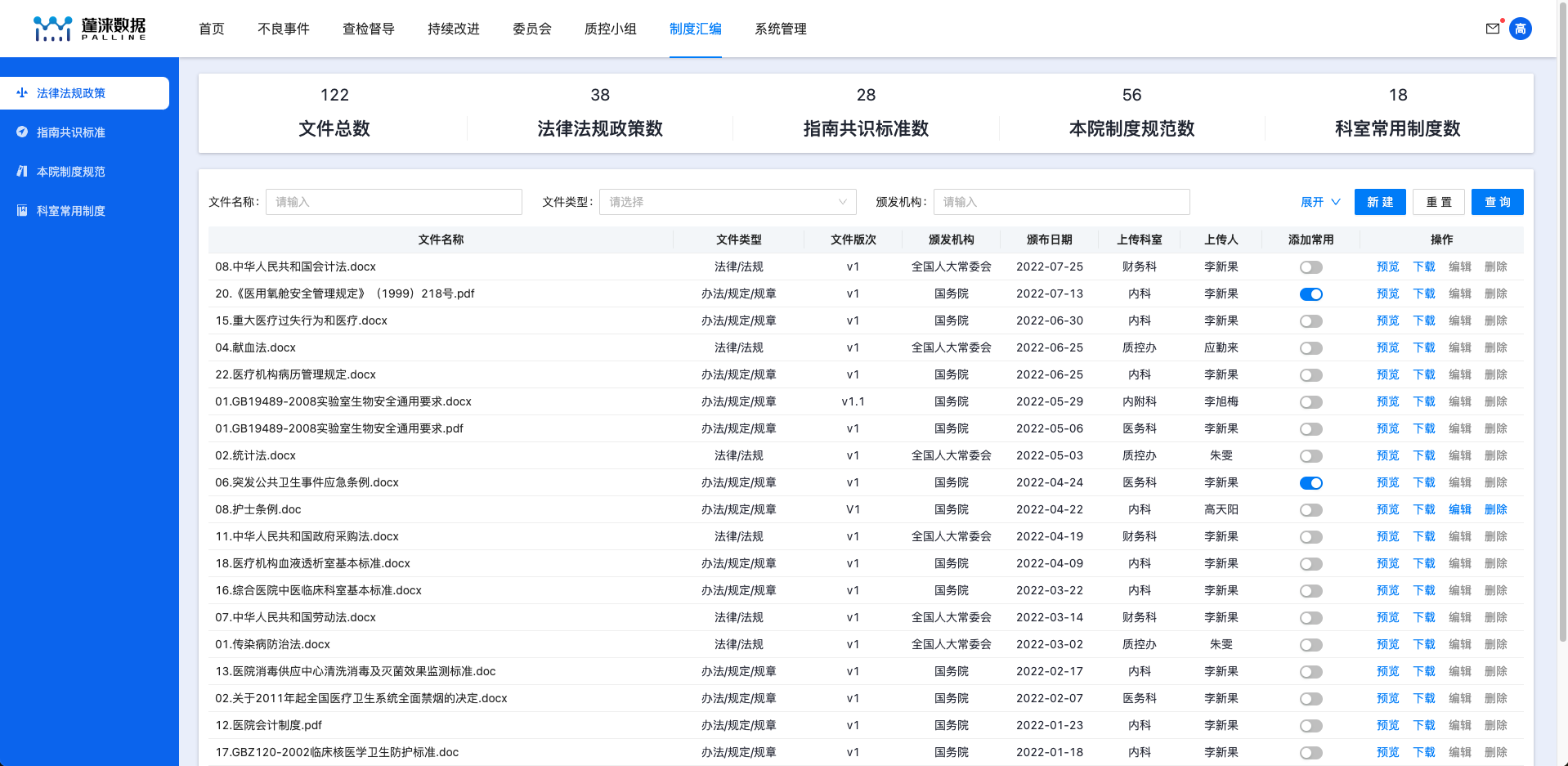The height and width of the screenshot is (766, 1568).
Task: Open 质控小组 menu
Action: click(611, 29)
